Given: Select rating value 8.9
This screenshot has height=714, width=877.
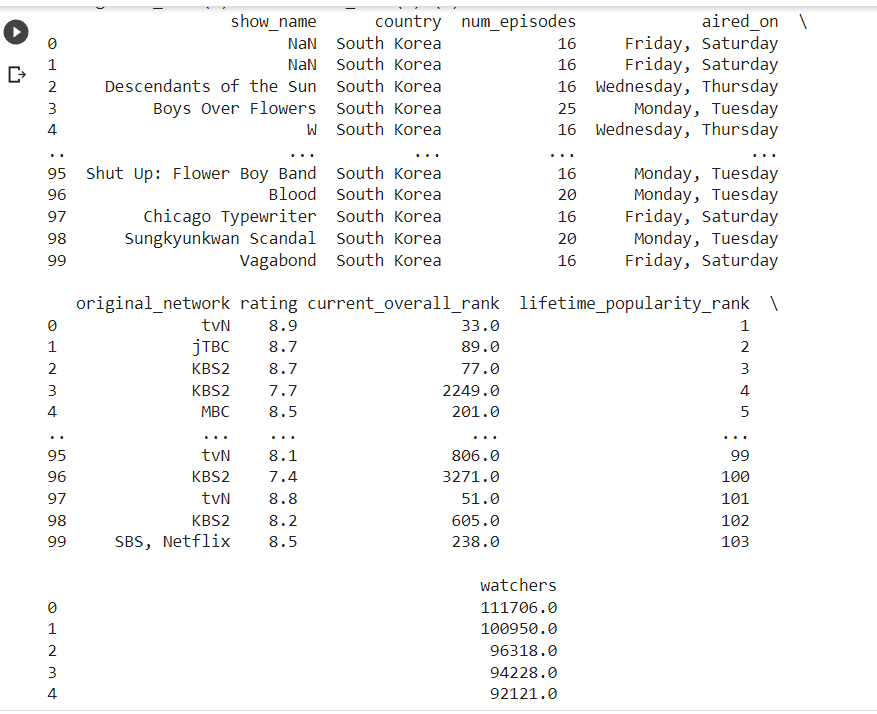Looking at the screenshot, I should (x=283, y=325).
